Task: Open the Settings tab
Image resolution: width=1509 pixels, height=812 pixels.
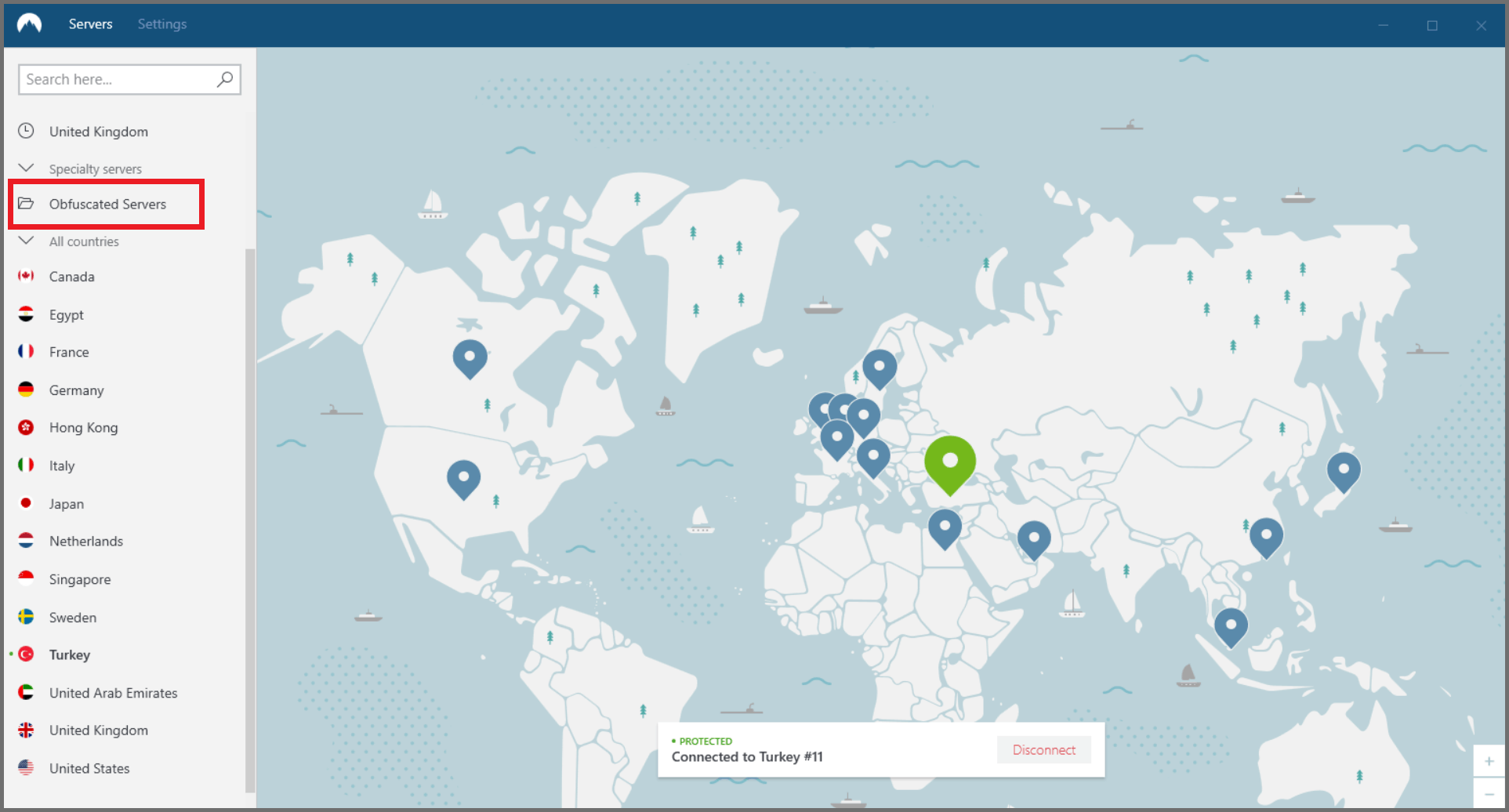Action: click(x=162, y=24)
